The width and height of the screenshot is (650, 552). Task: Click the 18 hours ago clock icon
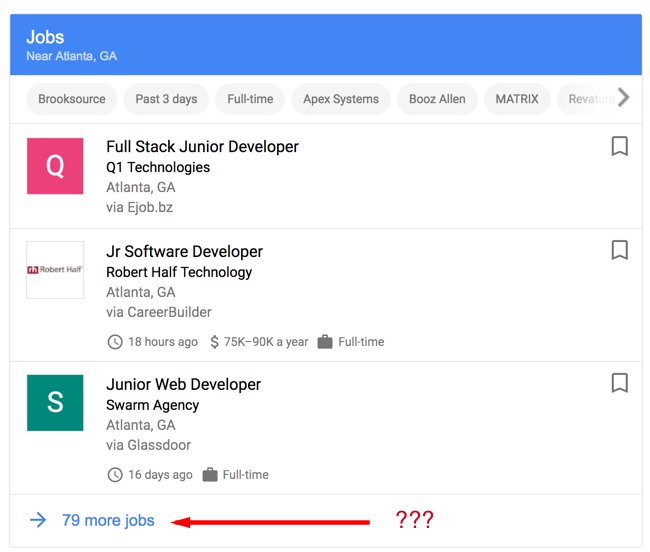115,342
